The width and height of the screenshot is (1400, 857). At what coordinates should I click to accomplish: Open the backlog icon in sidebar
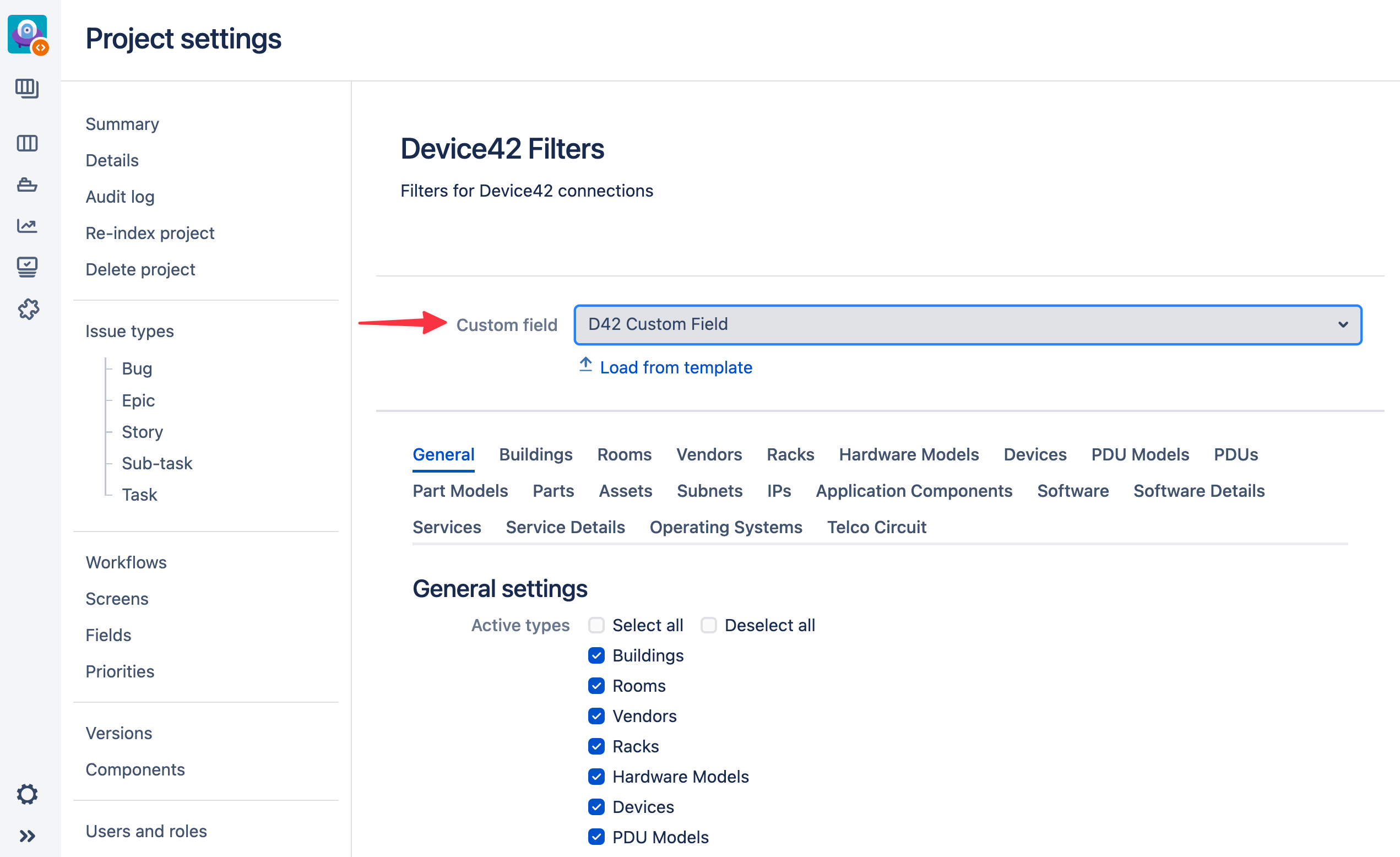[28, 88]
